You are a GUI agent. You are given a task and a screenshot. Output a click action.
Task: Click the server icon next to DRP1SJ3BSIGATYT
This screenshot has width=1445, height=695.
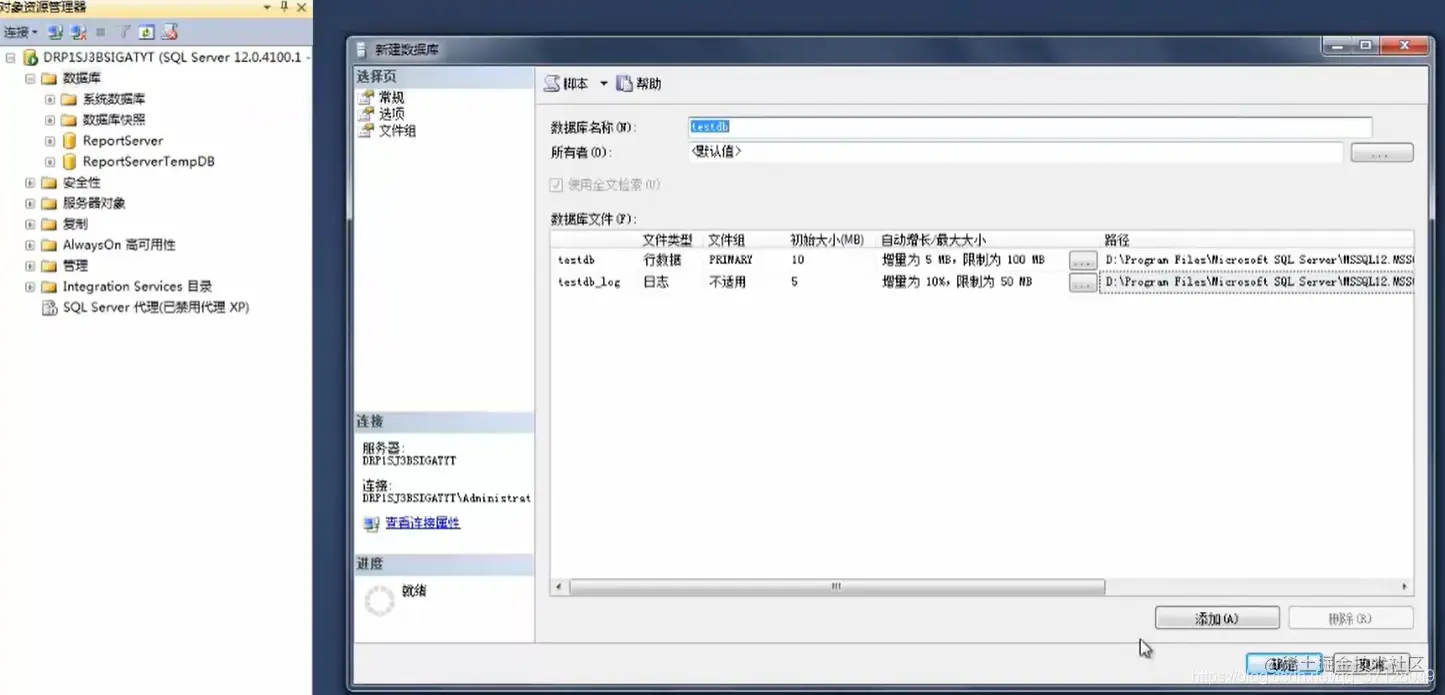(30, 57)
